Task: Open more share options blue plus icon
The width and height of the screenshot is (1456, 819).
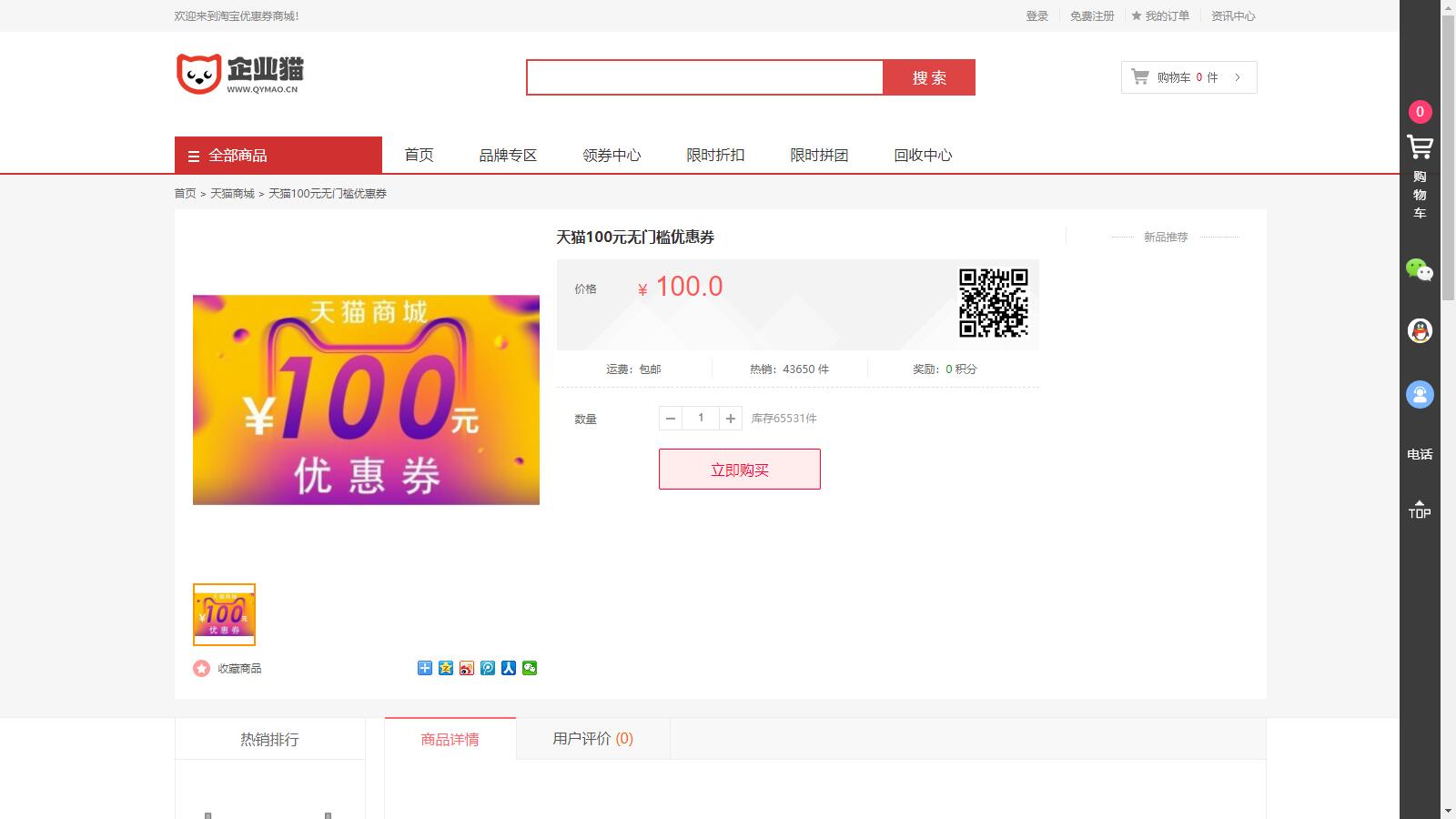Action: [425, 668]
